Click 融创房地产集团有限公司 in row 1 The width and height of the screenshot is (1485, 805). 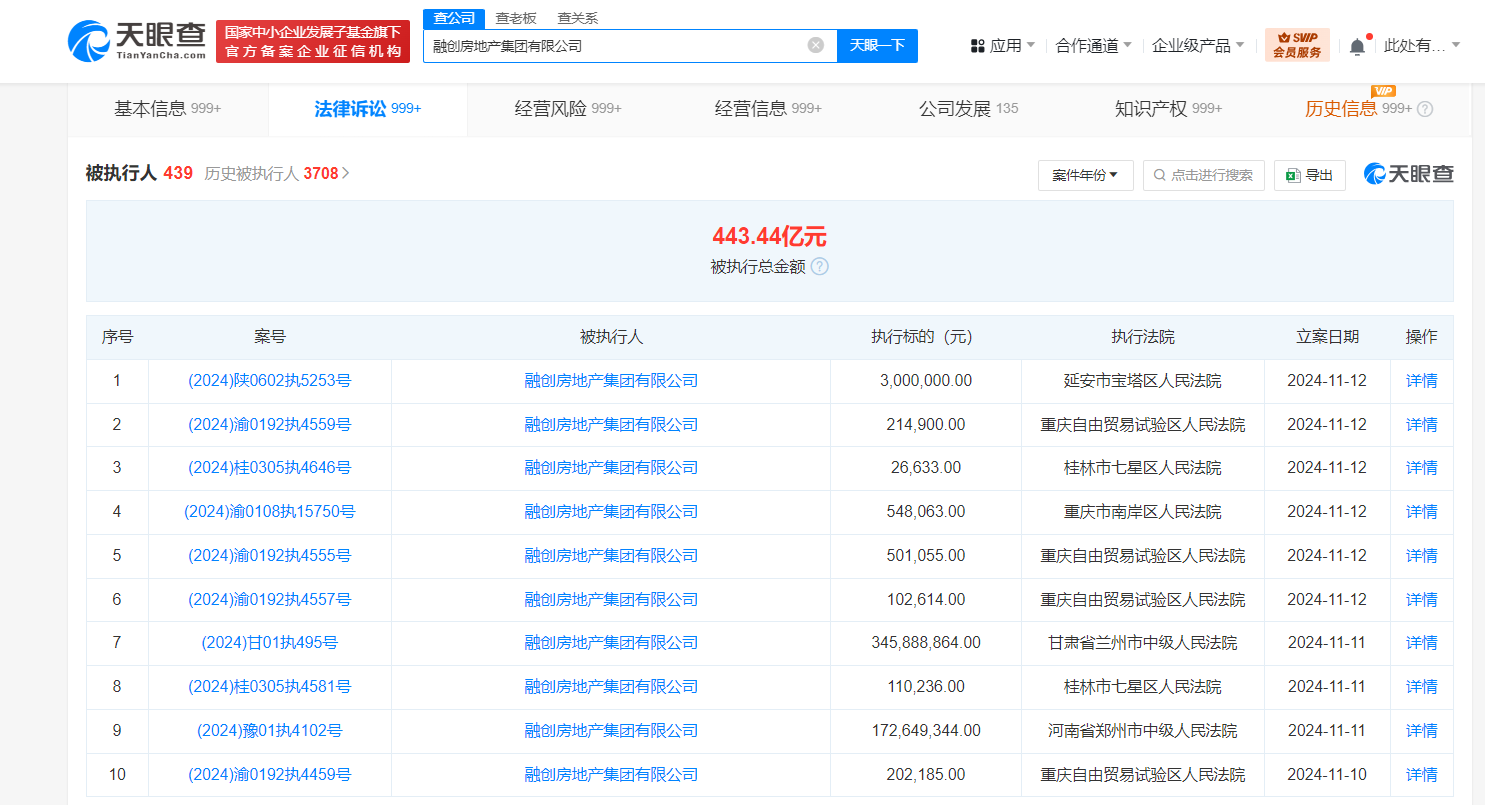[611, 381]
